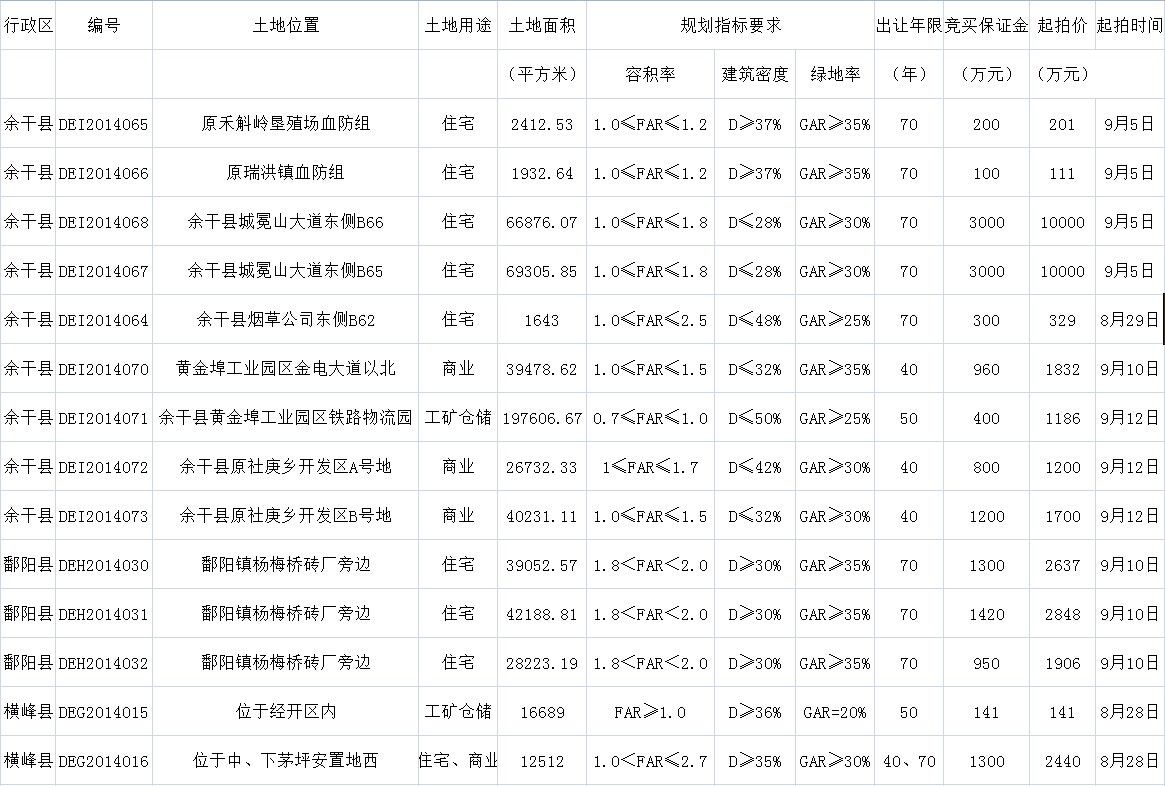Click the 容积率 sub-header cell
Viewport: 1165px width, 786px height.
pos(650,74)
